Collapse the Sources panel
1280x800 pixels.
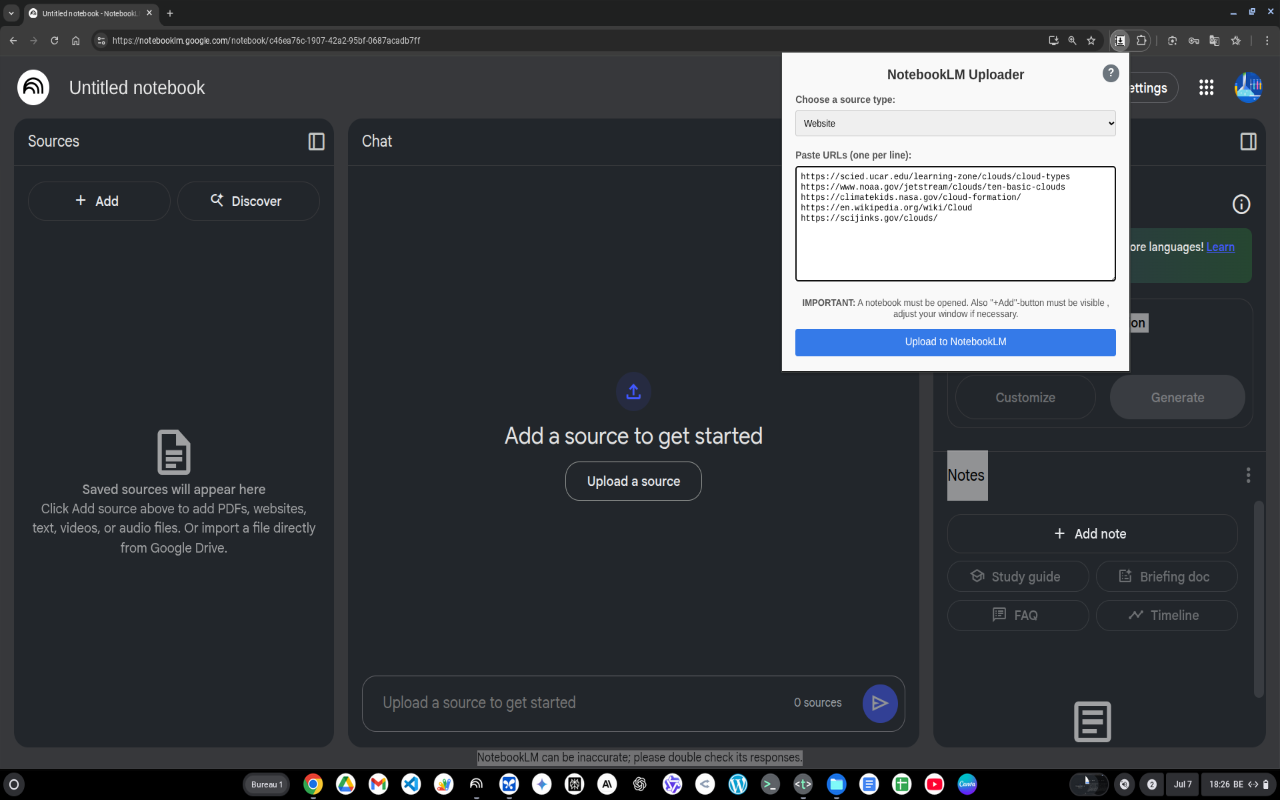coord(316,142)
